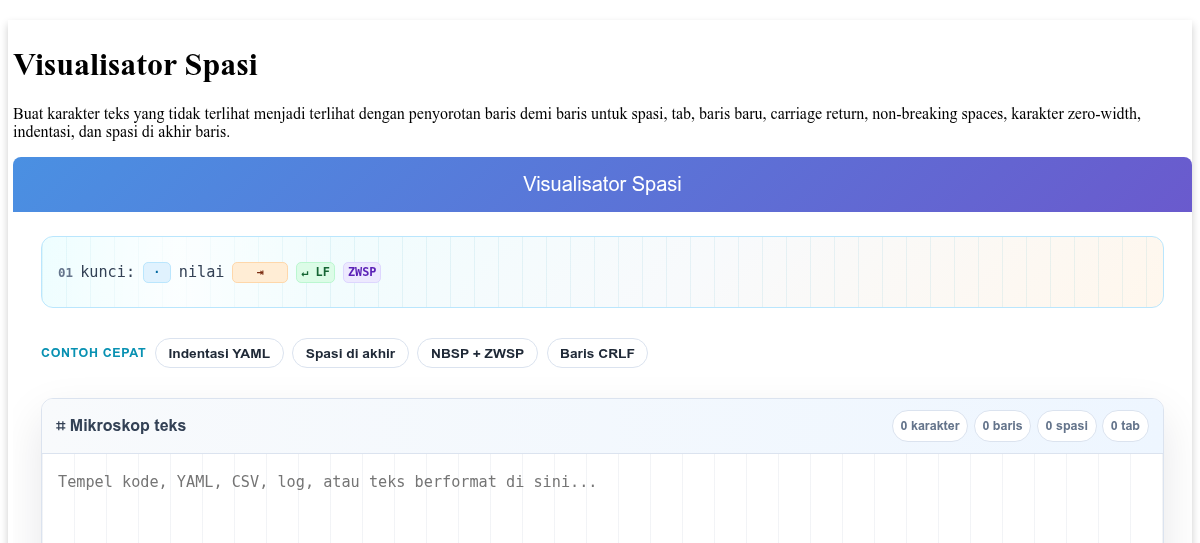Viewport: 1200px width, 543px height.
Task: Click the '0 karakter' counter badge
Action: 930,426
